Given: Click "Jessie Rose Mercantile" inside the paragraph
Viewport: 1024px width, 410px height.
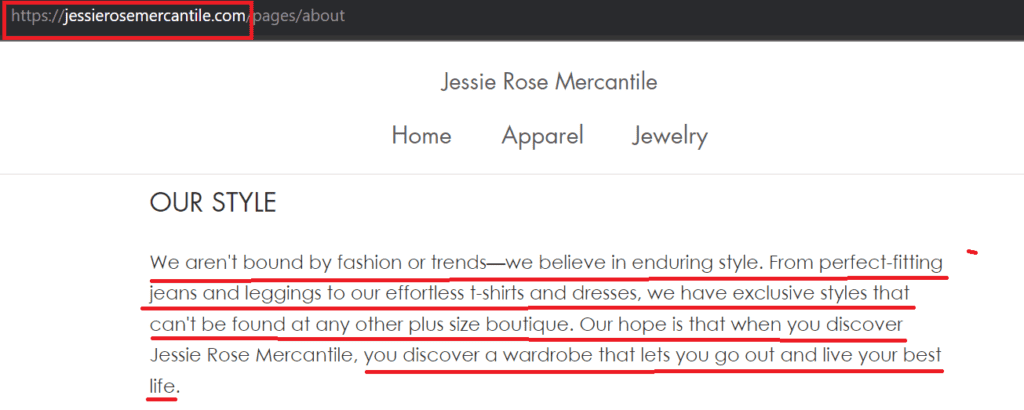Looking at the screenshot, I should [x=252, y=356].
